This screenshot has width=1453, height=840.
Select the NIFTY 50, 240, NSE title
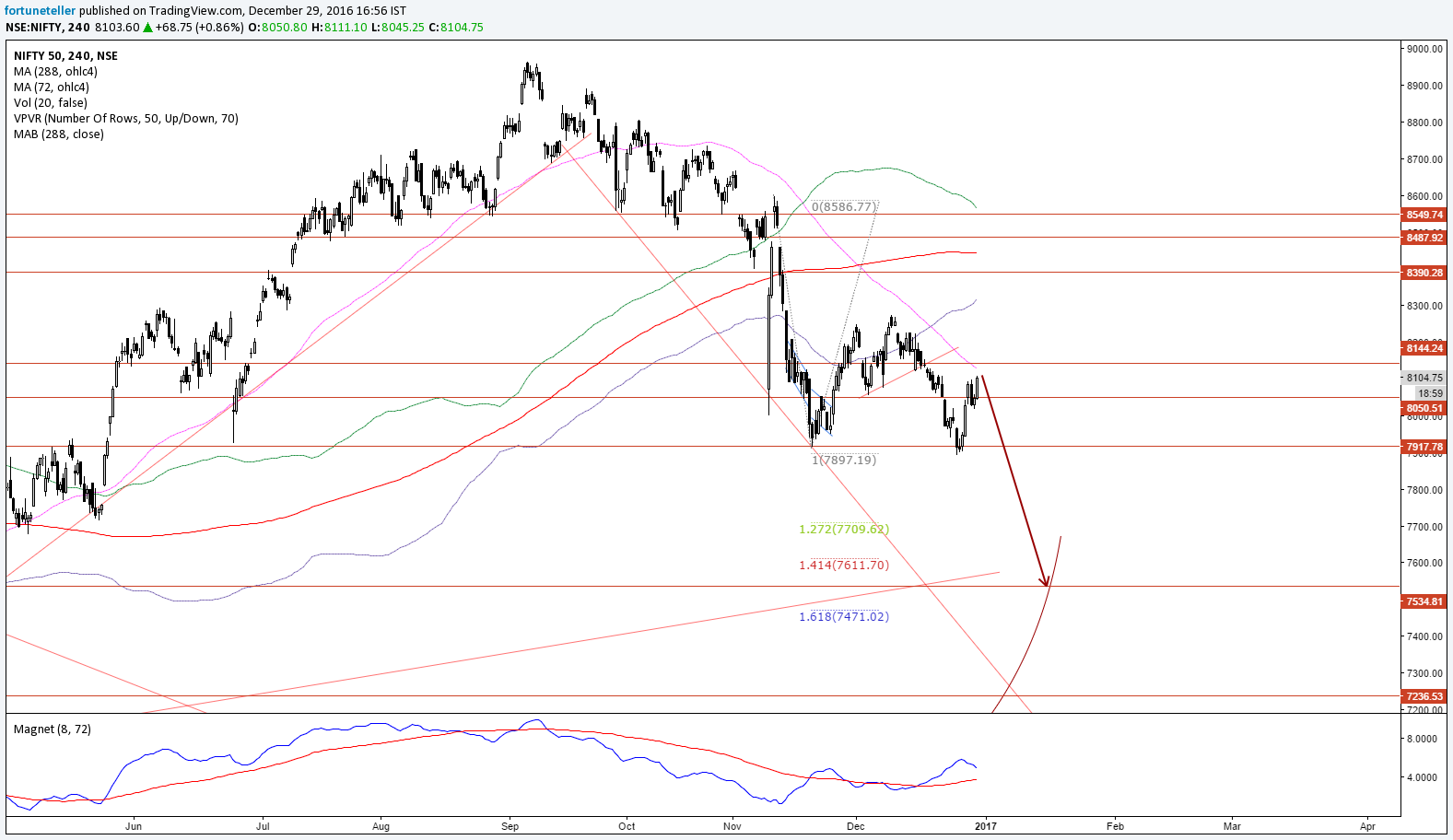65,56
